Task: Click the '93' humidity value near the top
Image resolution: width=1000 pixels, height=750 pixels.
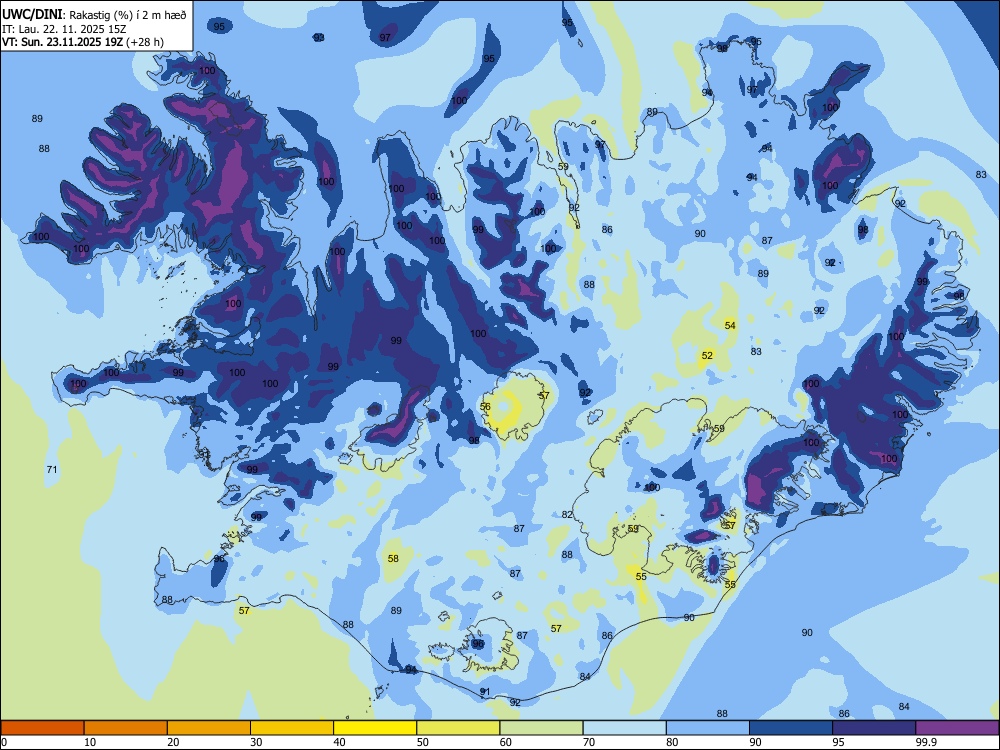Action: pyautogui.click(x=319, y=38)
